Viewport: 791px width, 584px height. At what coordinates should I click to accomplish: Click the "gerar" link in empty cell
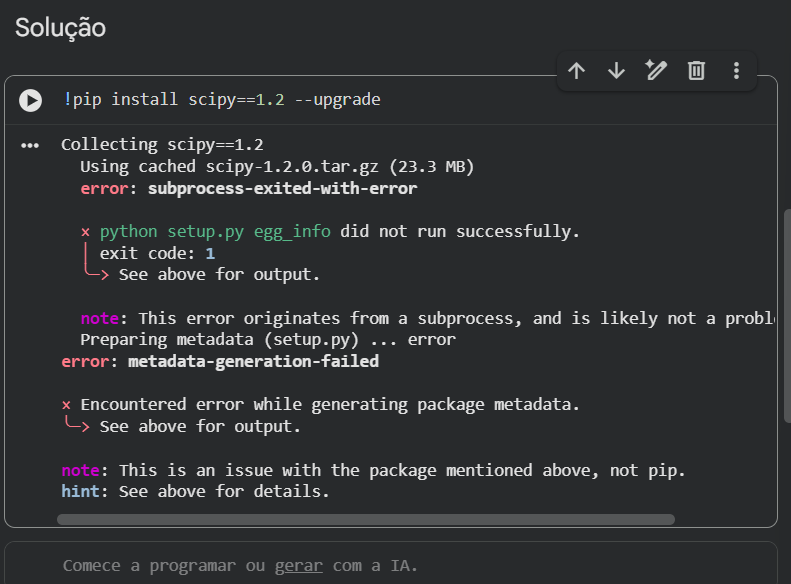click(x=298, y=566)
